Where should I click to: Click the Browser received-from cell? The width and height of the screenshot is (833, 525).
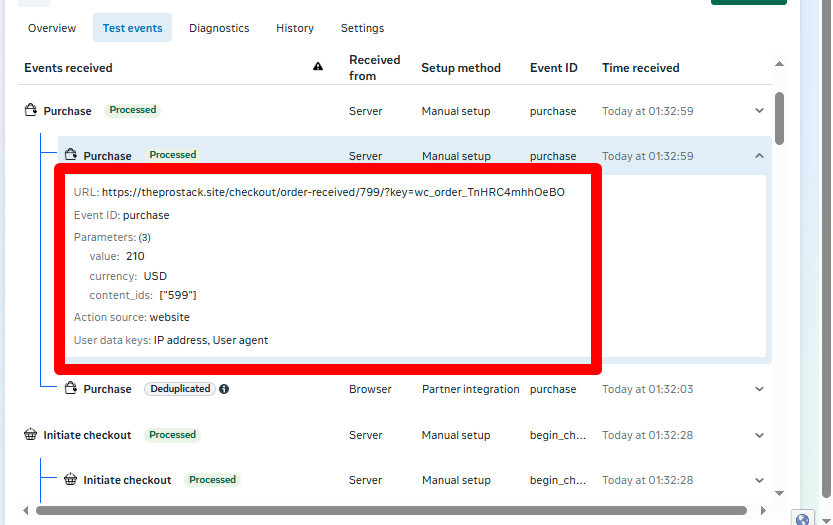coord(370,389)
